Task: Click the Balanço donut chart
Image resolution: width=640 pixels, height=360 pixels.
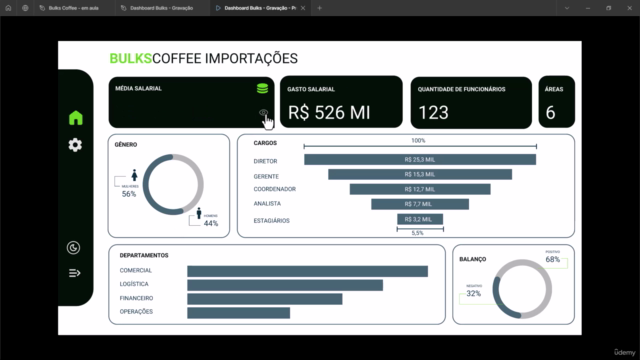Action: tap(522, 289)
